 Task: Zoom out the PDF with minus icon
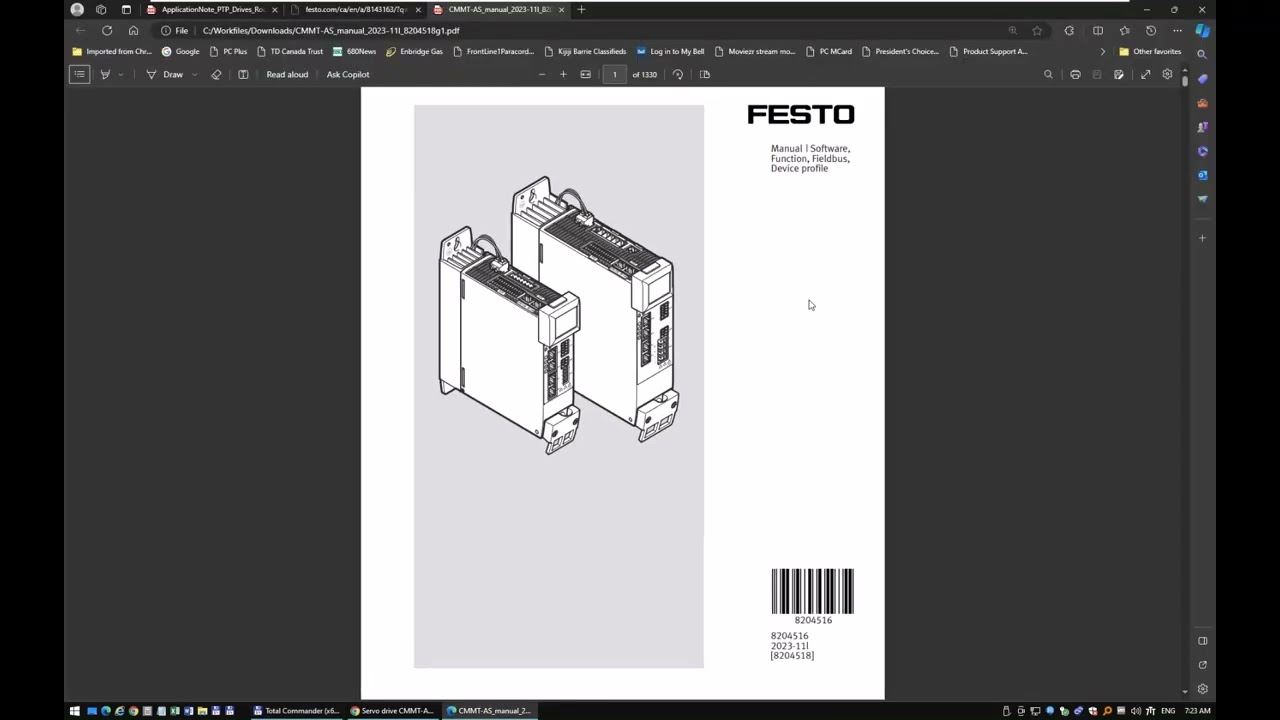pos(542,74)
